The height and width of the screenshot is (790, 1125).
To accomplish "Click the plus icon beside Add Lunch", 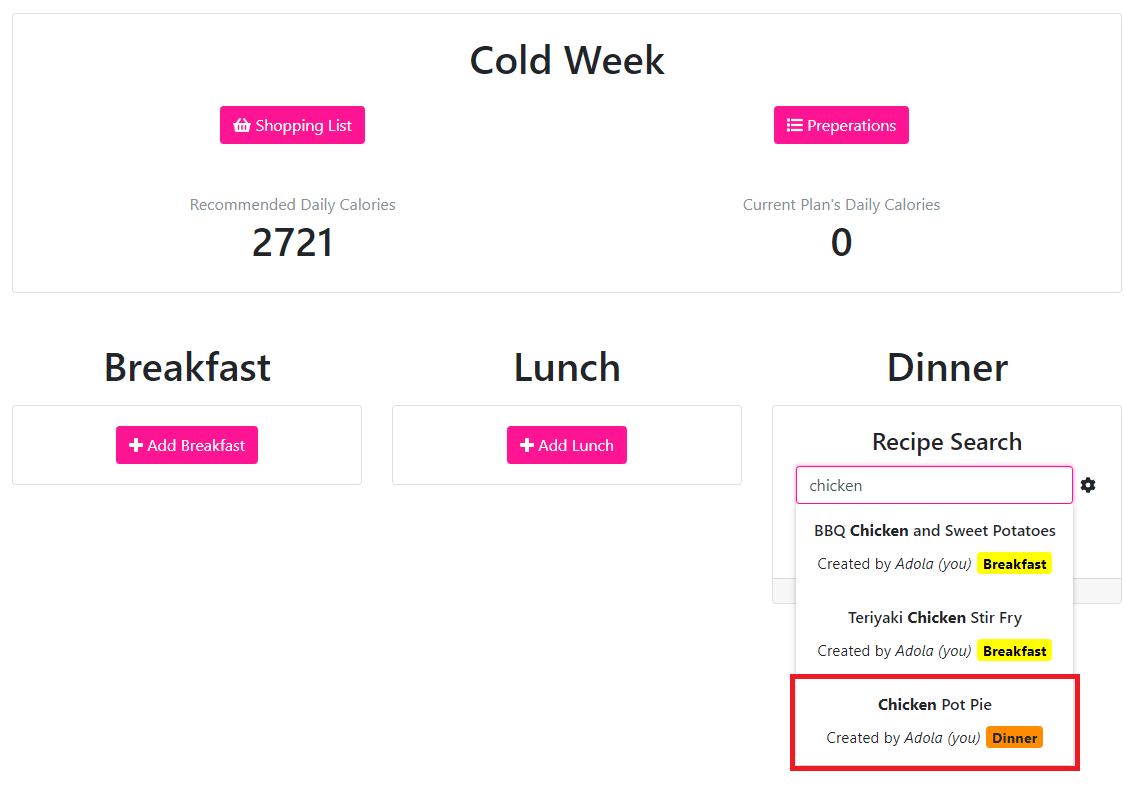I will [527, 446].
